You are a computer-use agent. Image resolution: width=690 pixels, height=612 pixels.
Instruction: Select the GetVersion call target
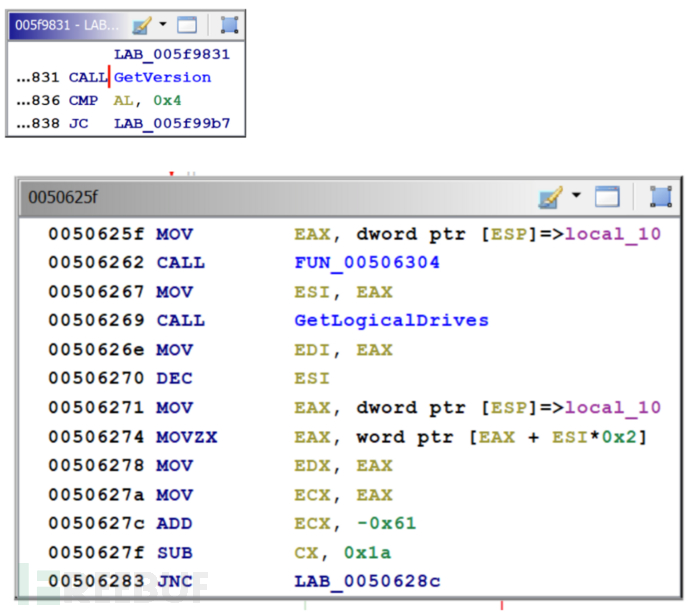coord(162,77)
